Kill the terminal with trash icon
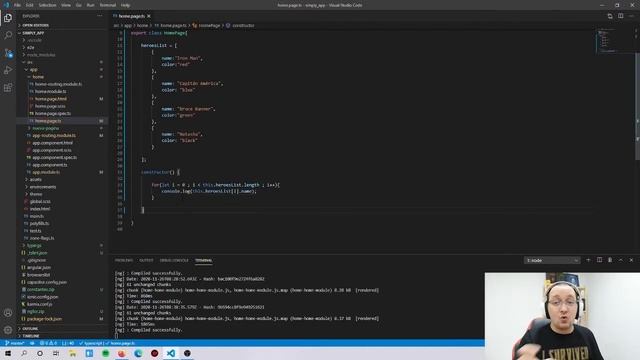Screen dimensions: 640x360 click(x=610, y=260)
